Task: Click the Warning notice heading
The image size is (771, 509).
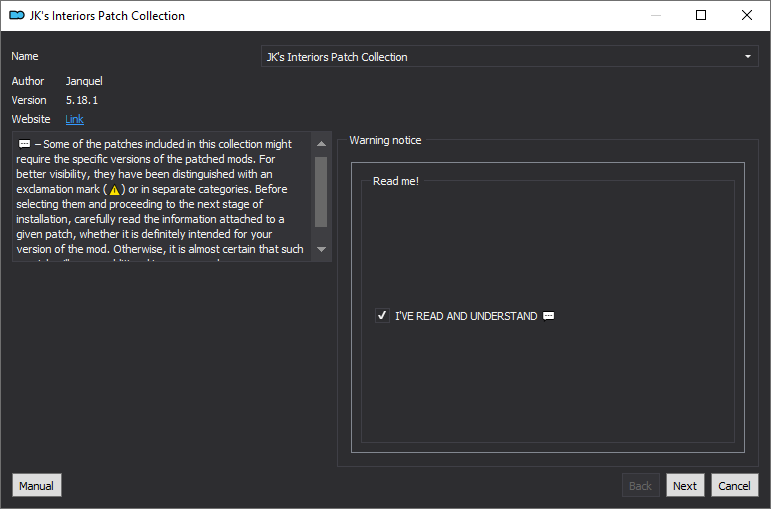Action: coord(385,140)
